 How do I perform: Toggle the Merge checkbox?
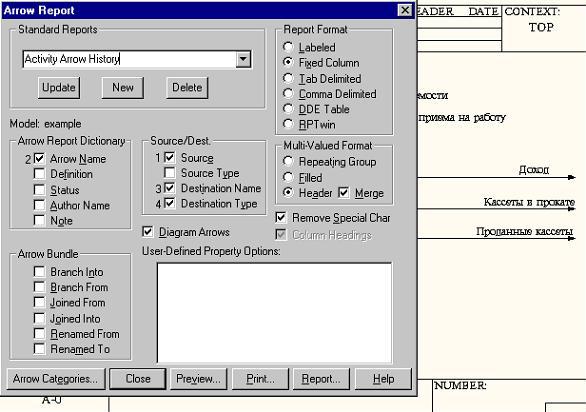pyautogui.click(x=343, y=193)
